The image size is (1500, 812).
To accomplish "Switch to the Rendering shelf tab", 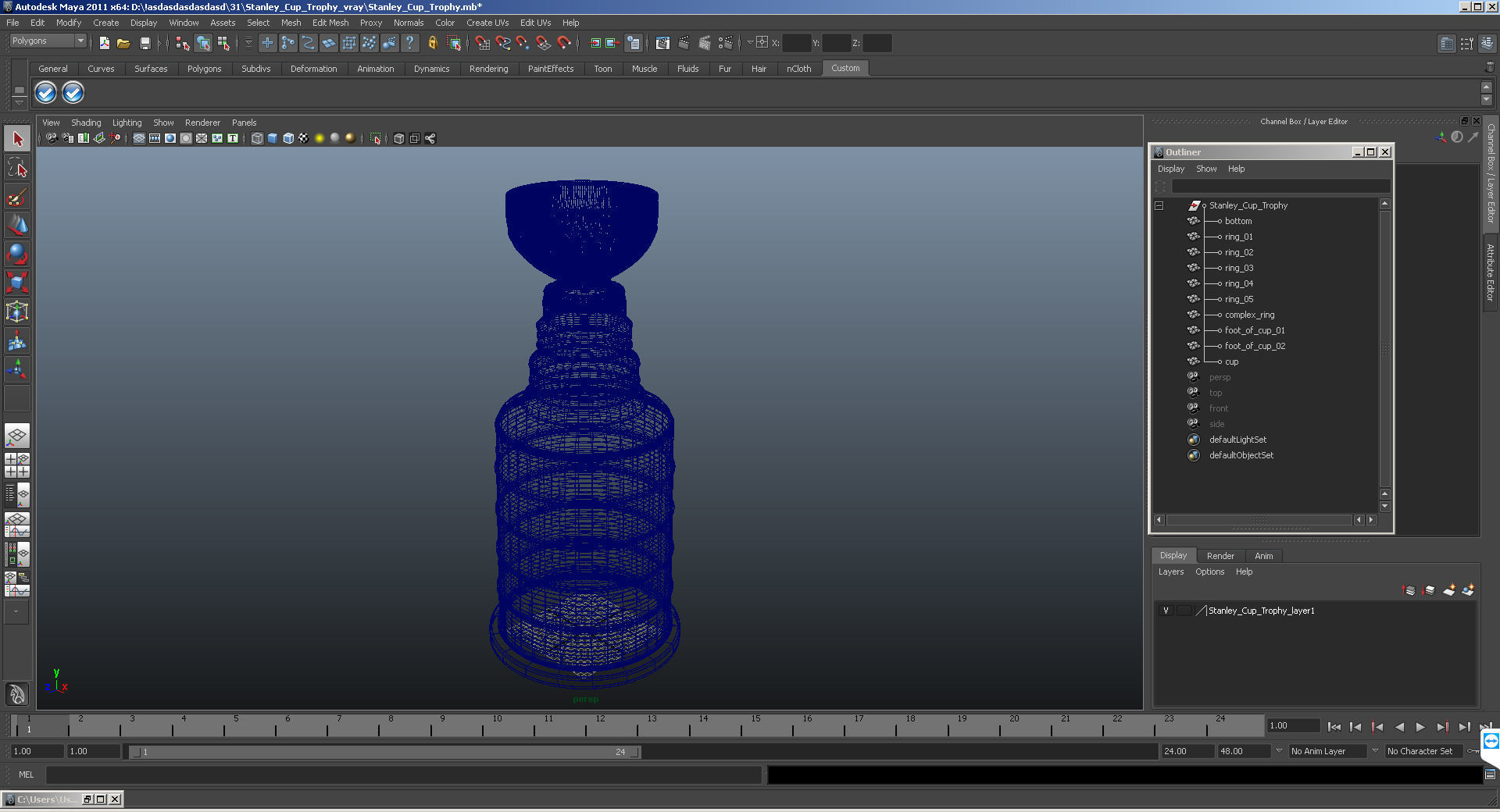I will 488,69.
